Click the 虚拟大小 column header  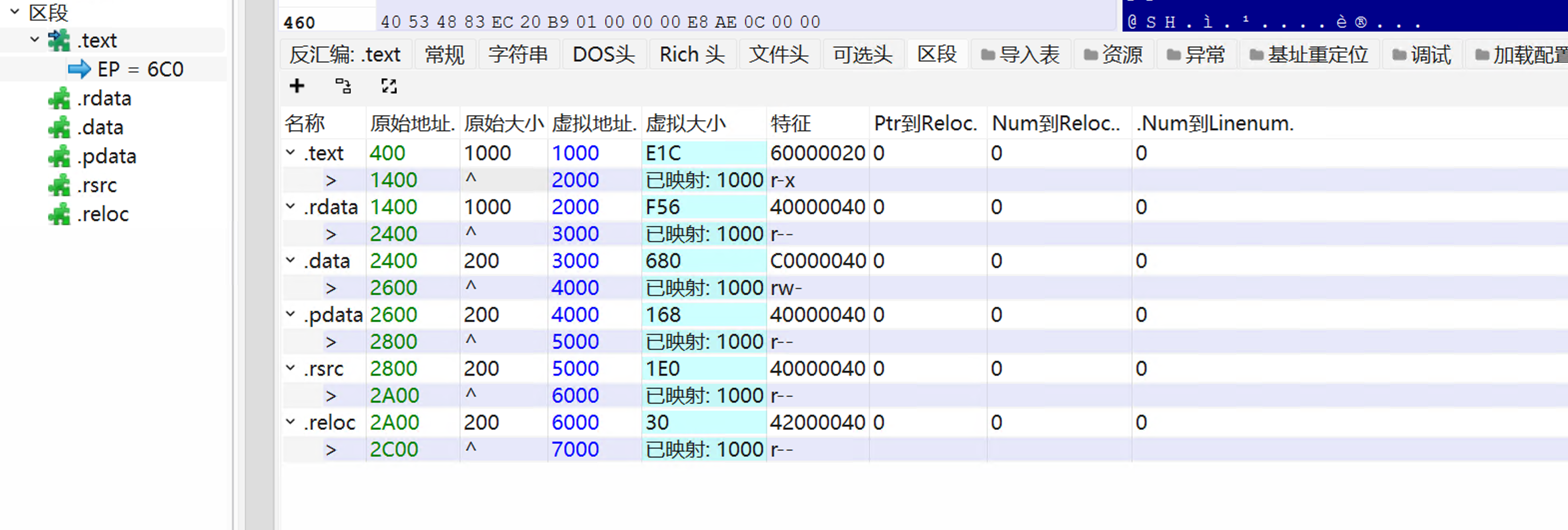[x=686, y=124]
